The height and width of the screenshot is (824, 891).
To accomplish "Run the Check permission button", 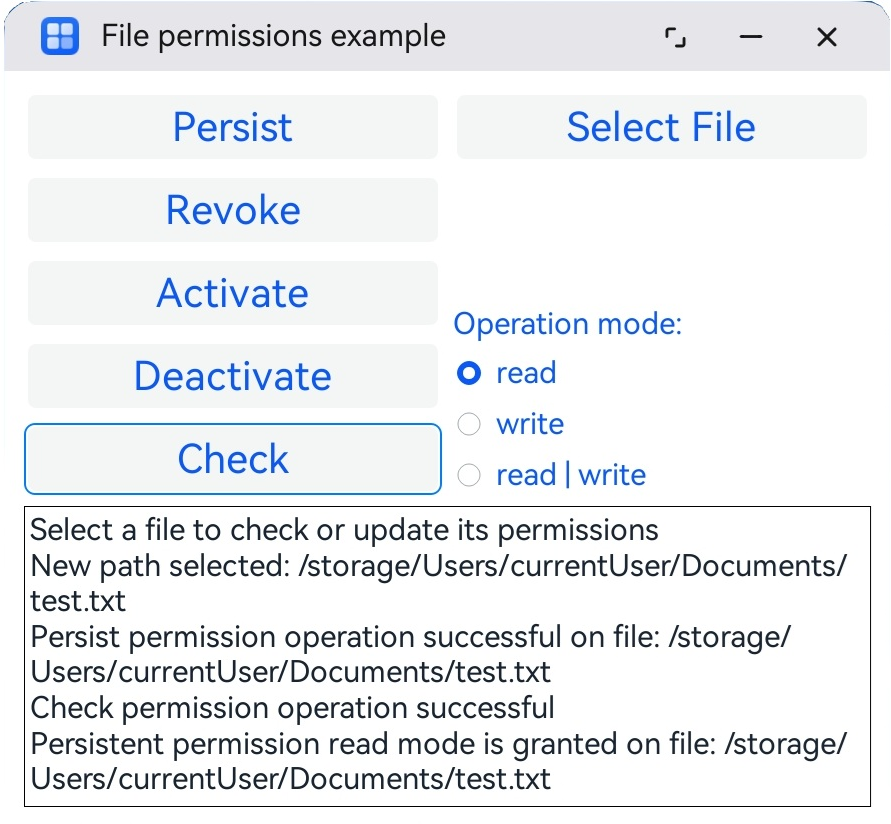I will pyautogui.click(x=233, y=459).
